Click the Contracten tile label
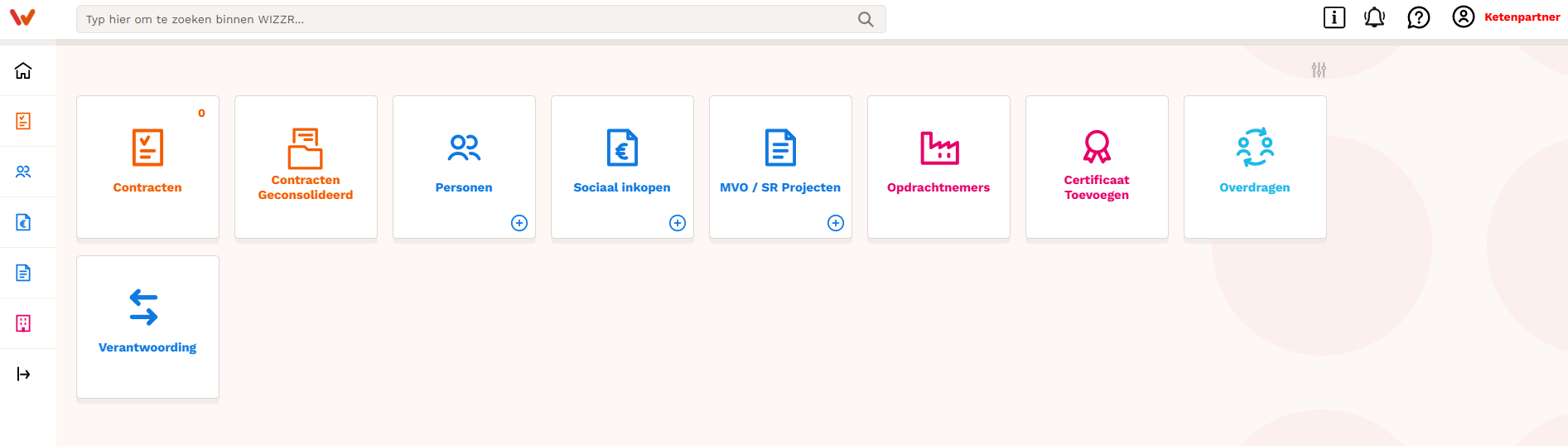1568x446 pixels. 147,187
